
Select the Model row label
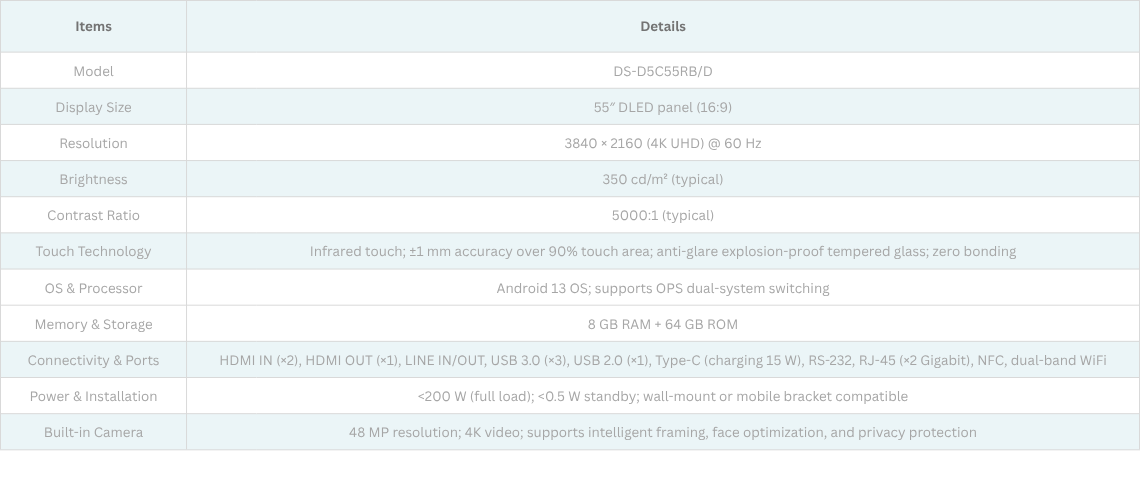point(93,71)
